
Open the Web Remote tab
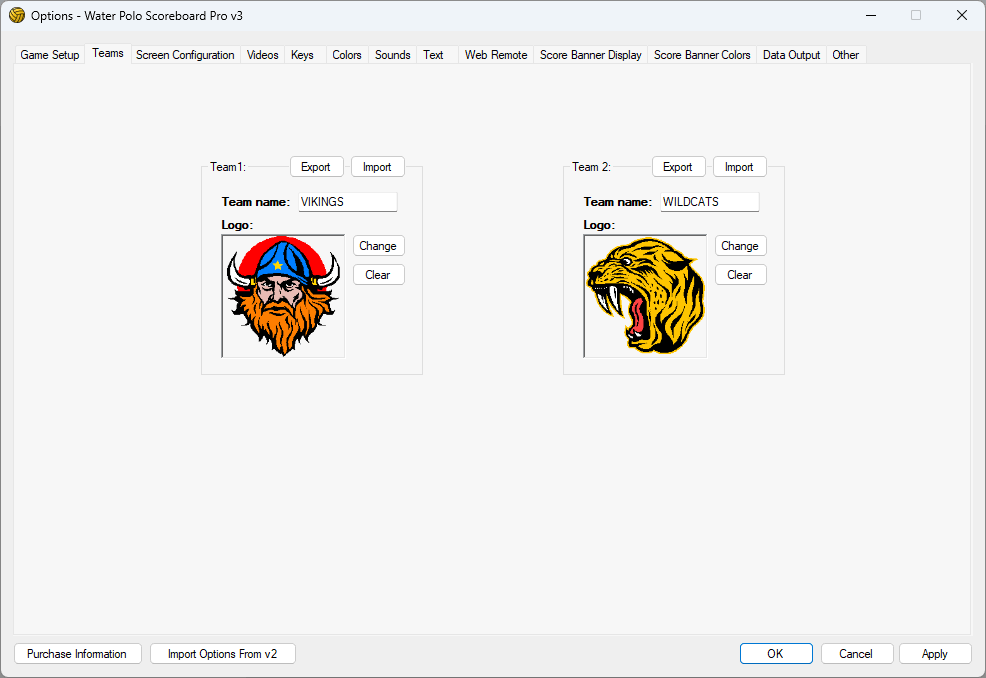click(496, 55)
